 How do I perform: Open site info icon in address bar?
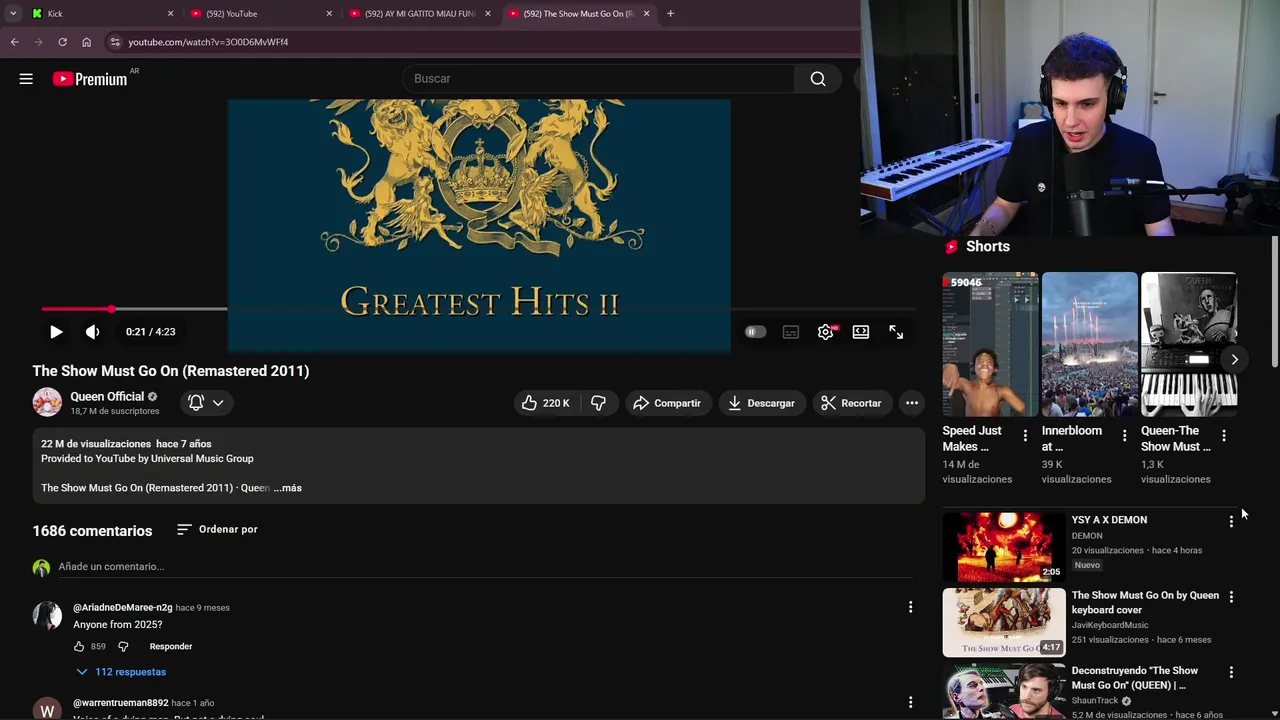[115, 42]
